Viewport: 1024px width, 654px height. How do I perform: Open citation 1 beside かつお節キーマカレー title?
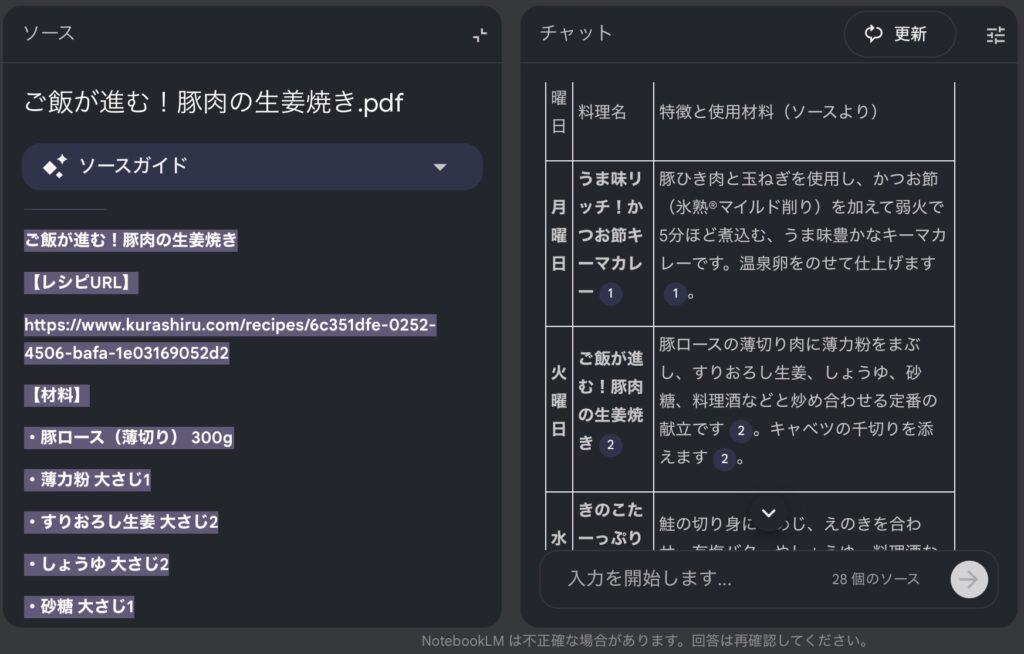click(610, 294)
